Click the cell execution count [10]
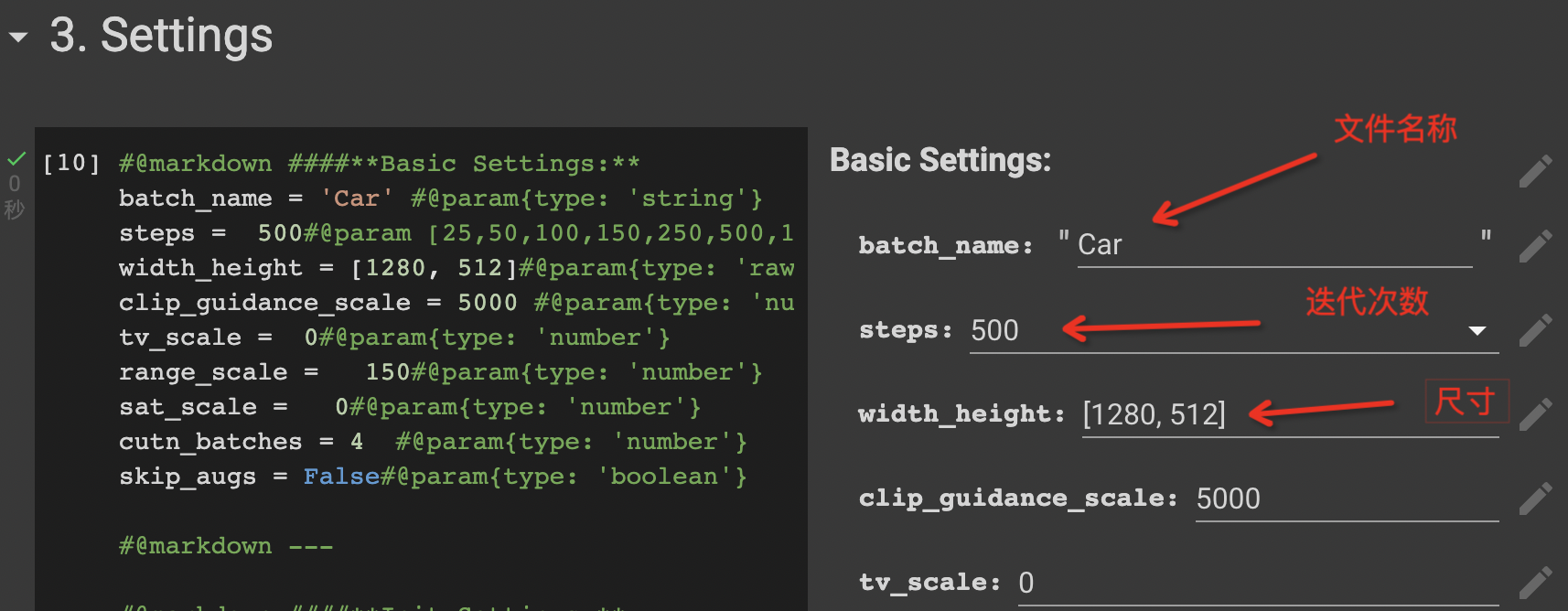 coord(71,163)
